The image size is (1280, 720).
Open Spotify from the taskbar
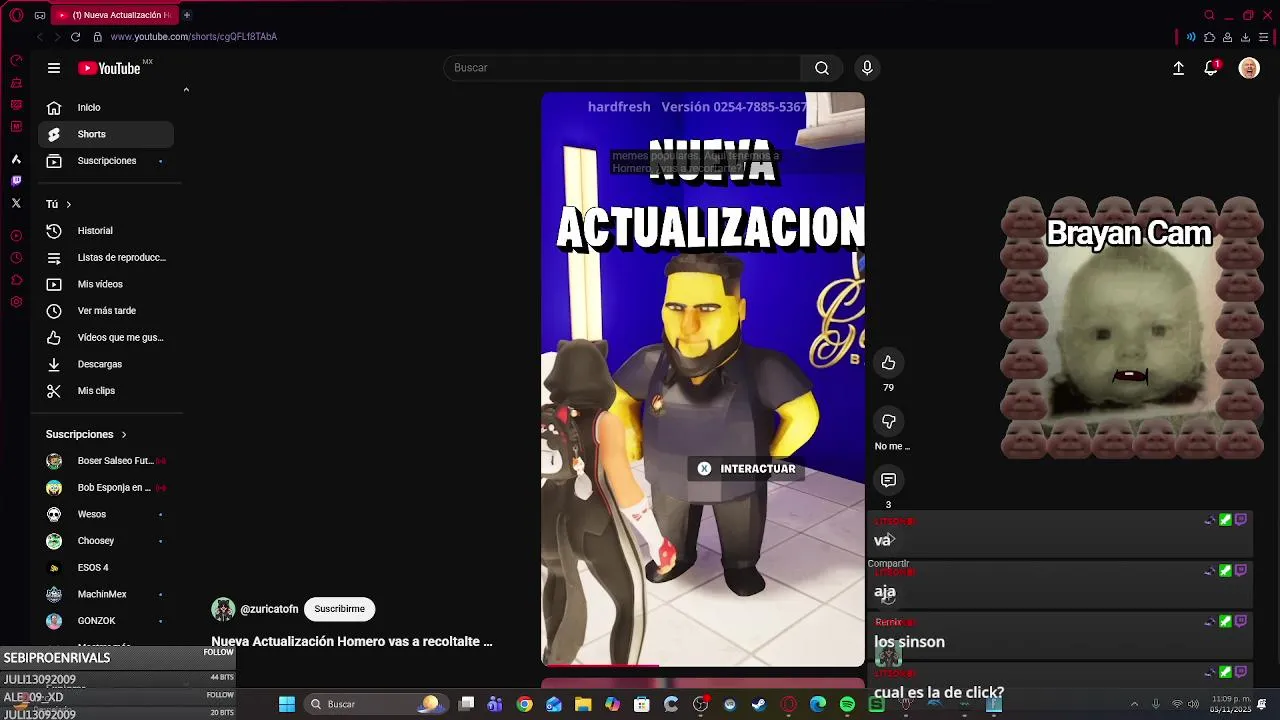pyautogui.click(x=847, y=704)
